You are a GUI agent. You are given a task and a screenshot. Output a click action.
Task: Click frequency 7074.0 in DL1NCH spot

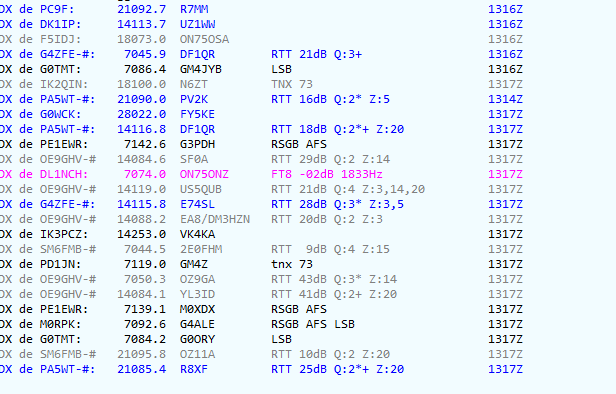145,174
